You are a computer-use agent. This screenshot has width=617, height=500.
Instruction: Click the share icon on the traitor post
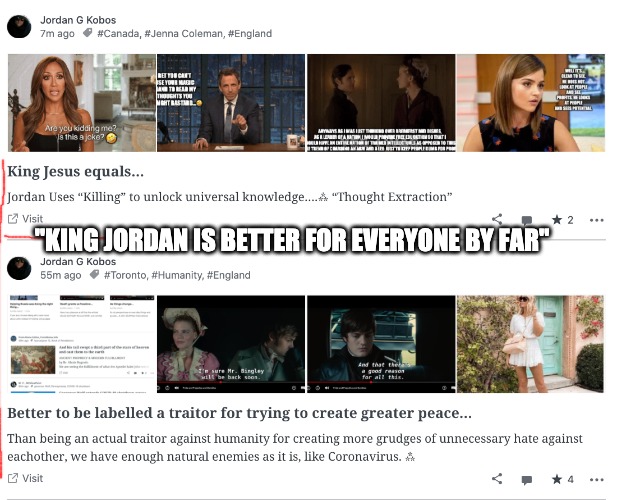[x=497, y=479]
